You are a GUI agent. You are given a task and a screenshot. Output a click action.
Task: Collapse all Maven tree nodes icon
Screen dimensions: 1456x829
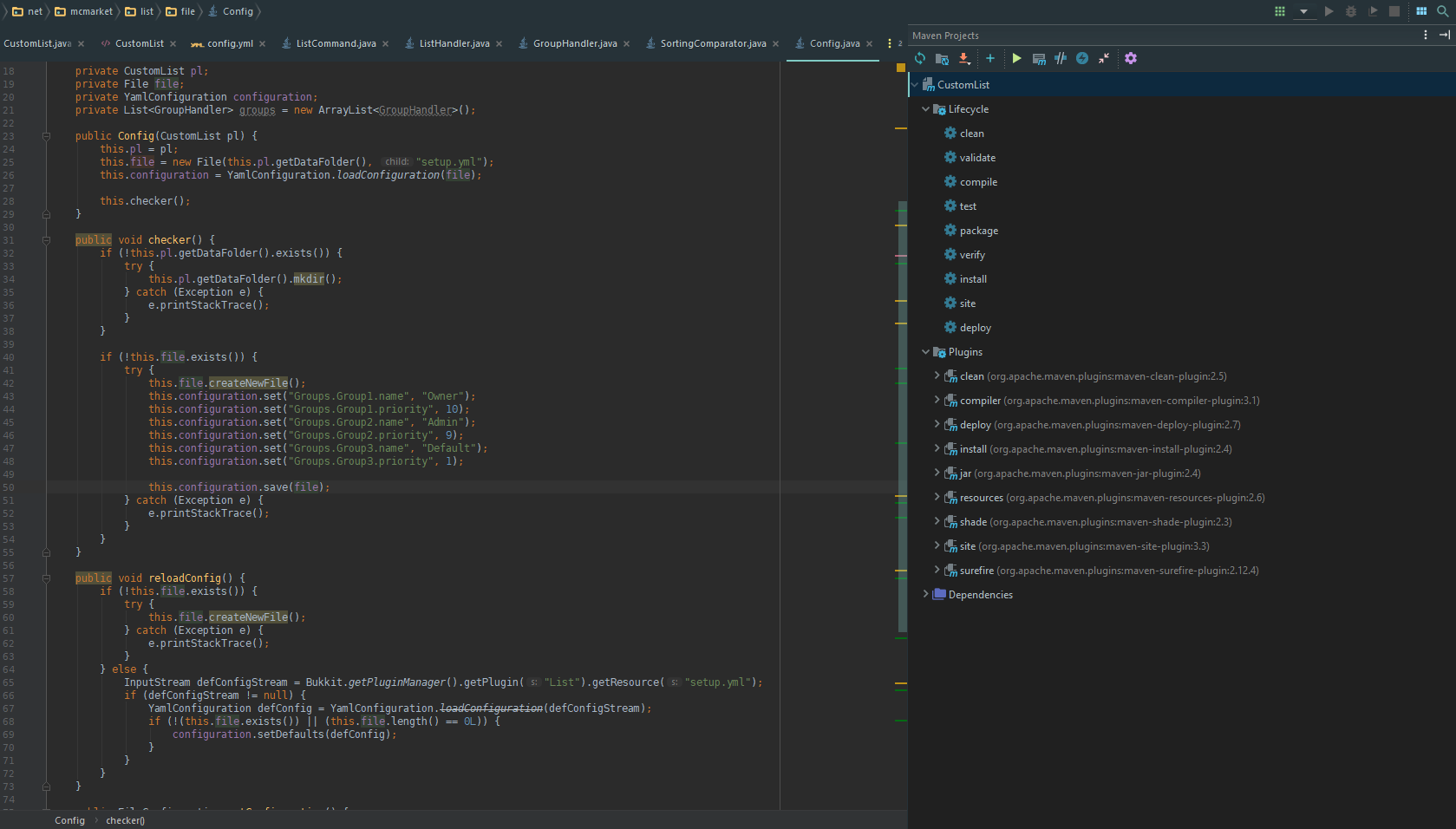1104,58
